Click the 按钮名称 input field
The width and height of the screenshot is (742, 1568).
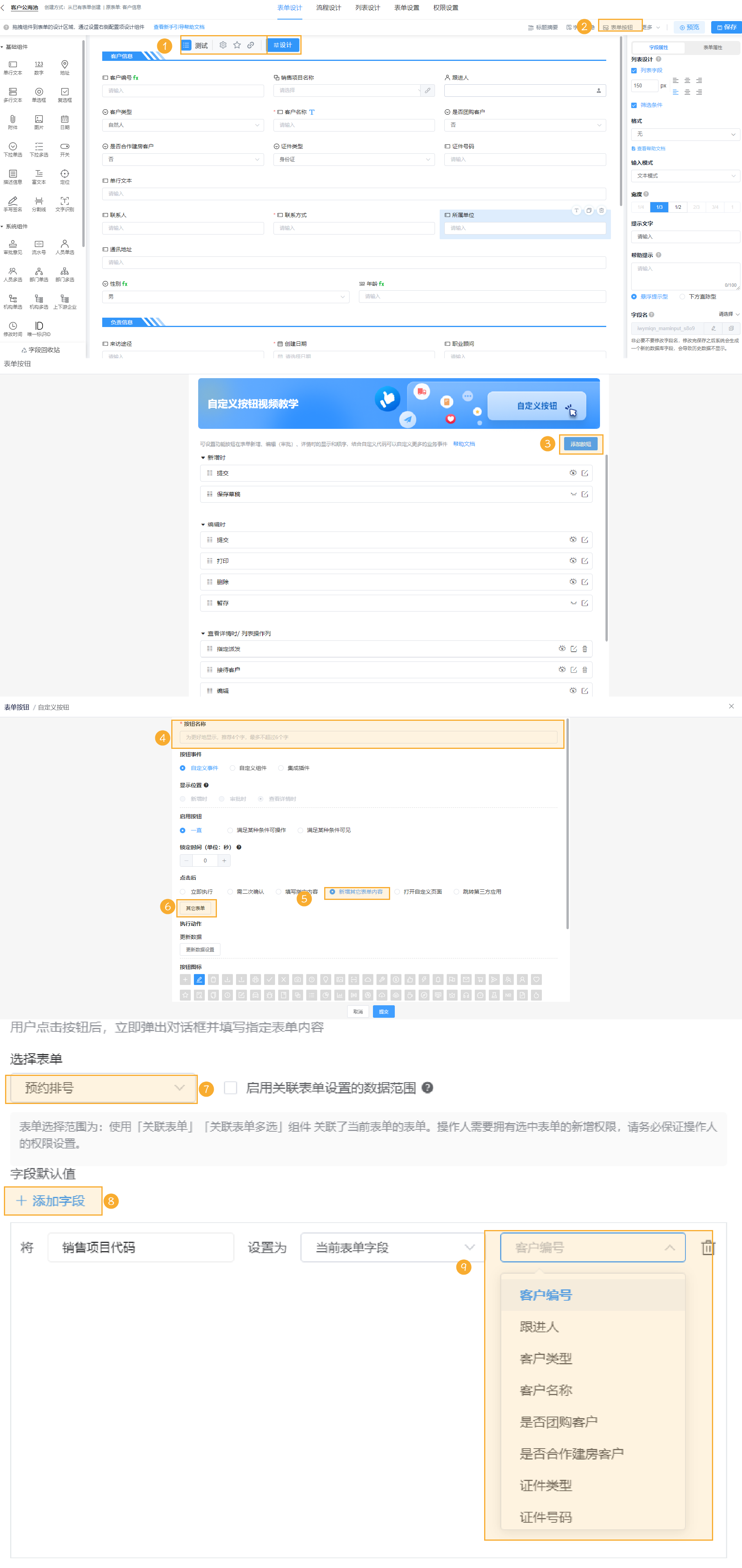[368, 736]
